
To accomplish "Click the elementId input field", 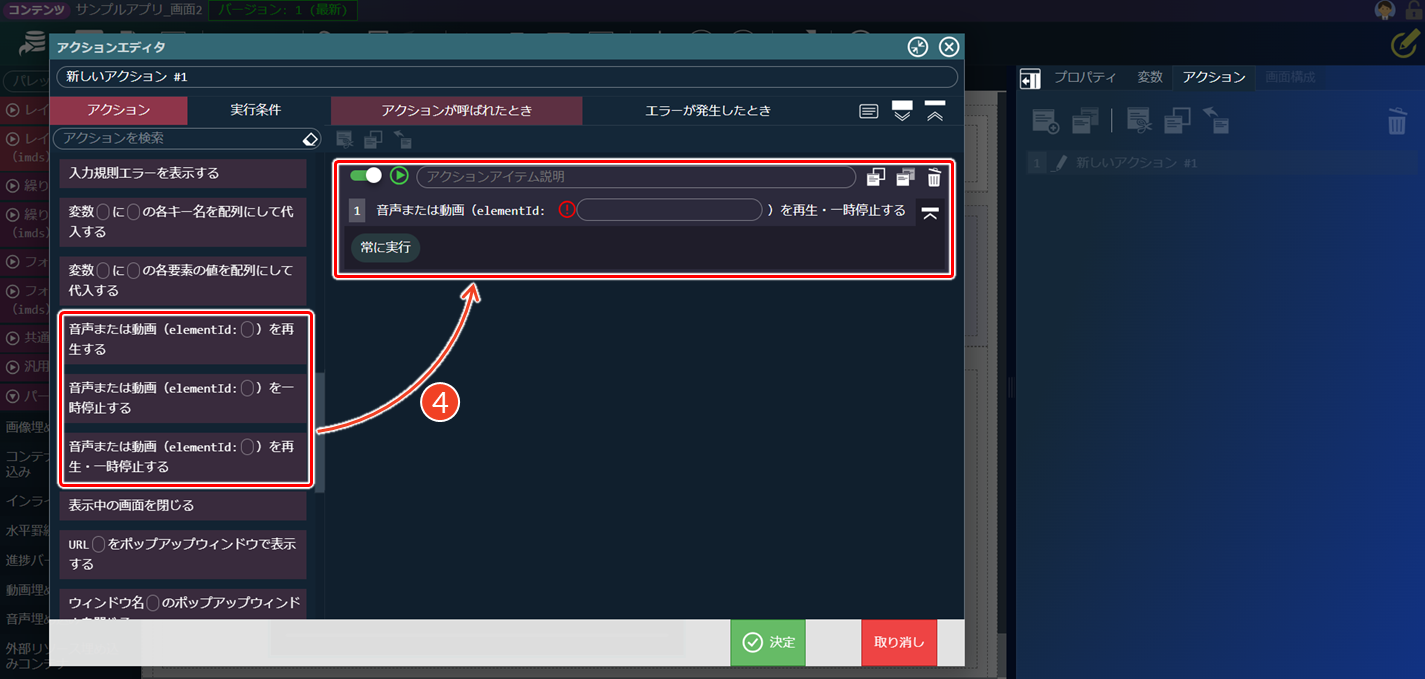I will 669,210.
